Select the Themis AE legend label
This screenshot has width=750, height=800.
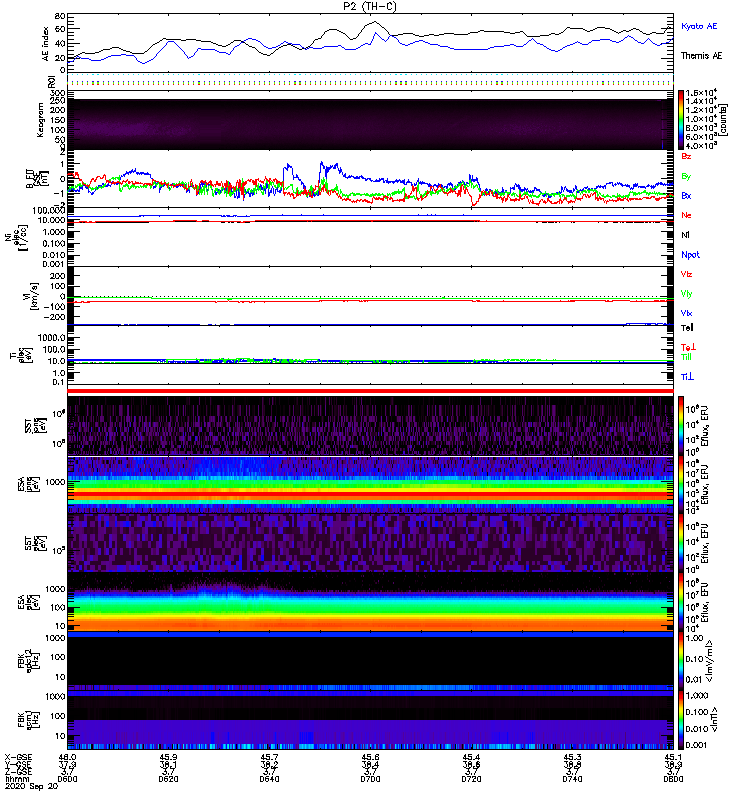click(702, 56)
